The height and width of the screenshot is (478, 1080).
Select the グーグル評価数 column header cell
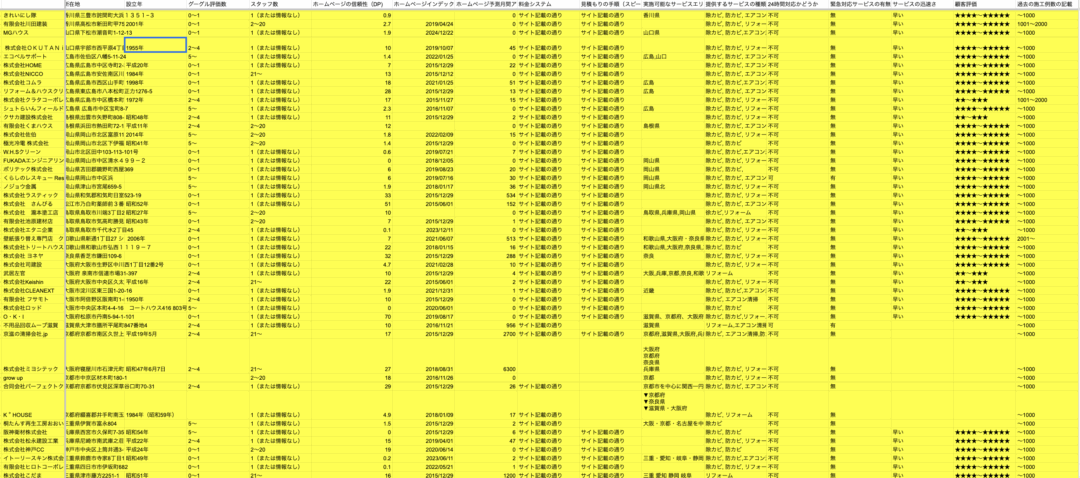[218, 4]
